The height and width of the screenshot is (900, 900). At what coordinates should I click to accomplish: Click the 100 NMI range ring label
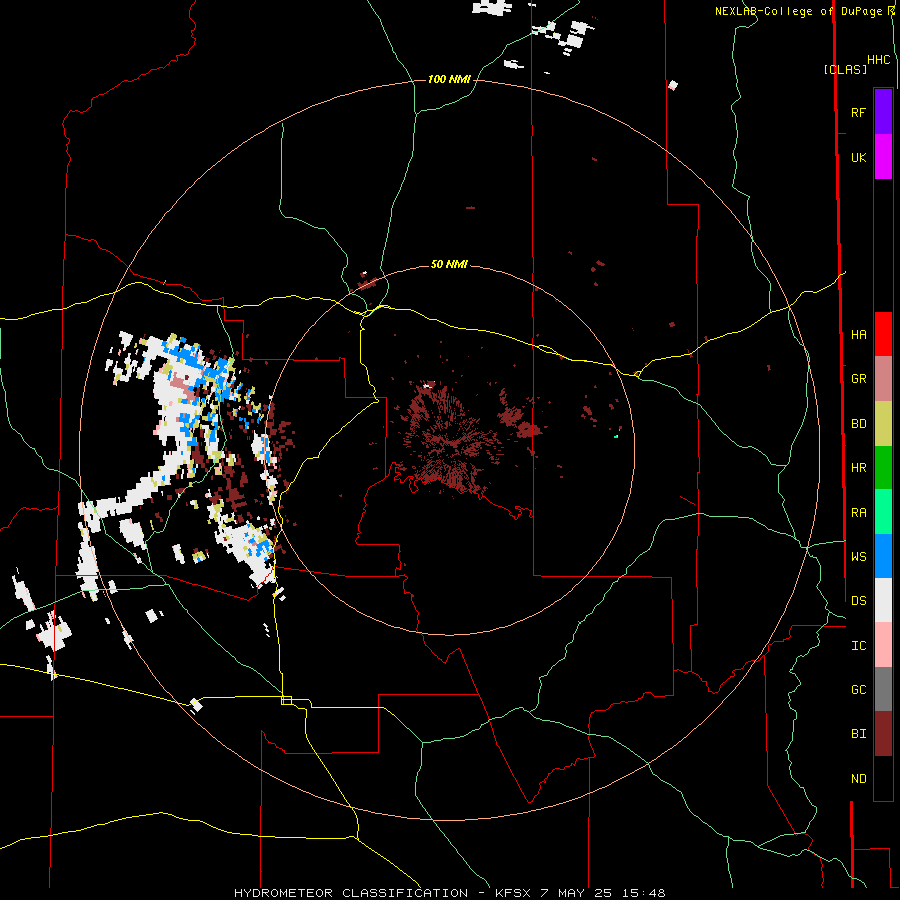449,79
